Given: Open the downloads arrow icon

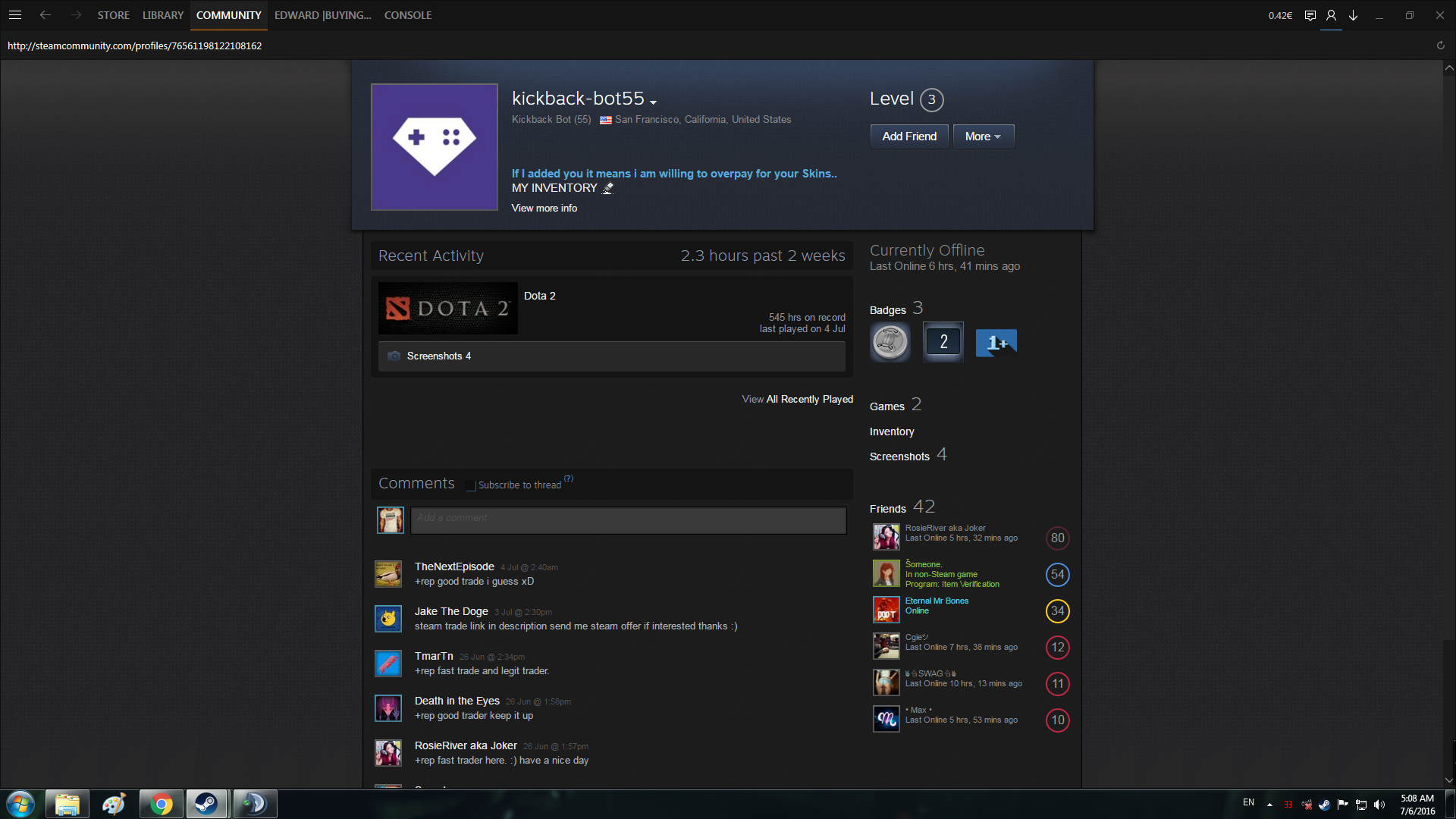Looking at the screenshot, I should click(x=1353, y=15).
